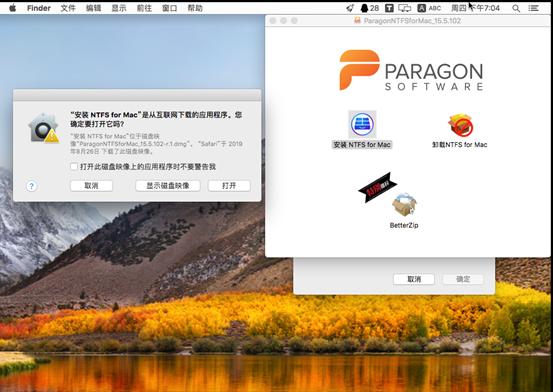Click 取消 in the background sheet
This screenshot has height=392, width=553.
(x=414, y=279)
